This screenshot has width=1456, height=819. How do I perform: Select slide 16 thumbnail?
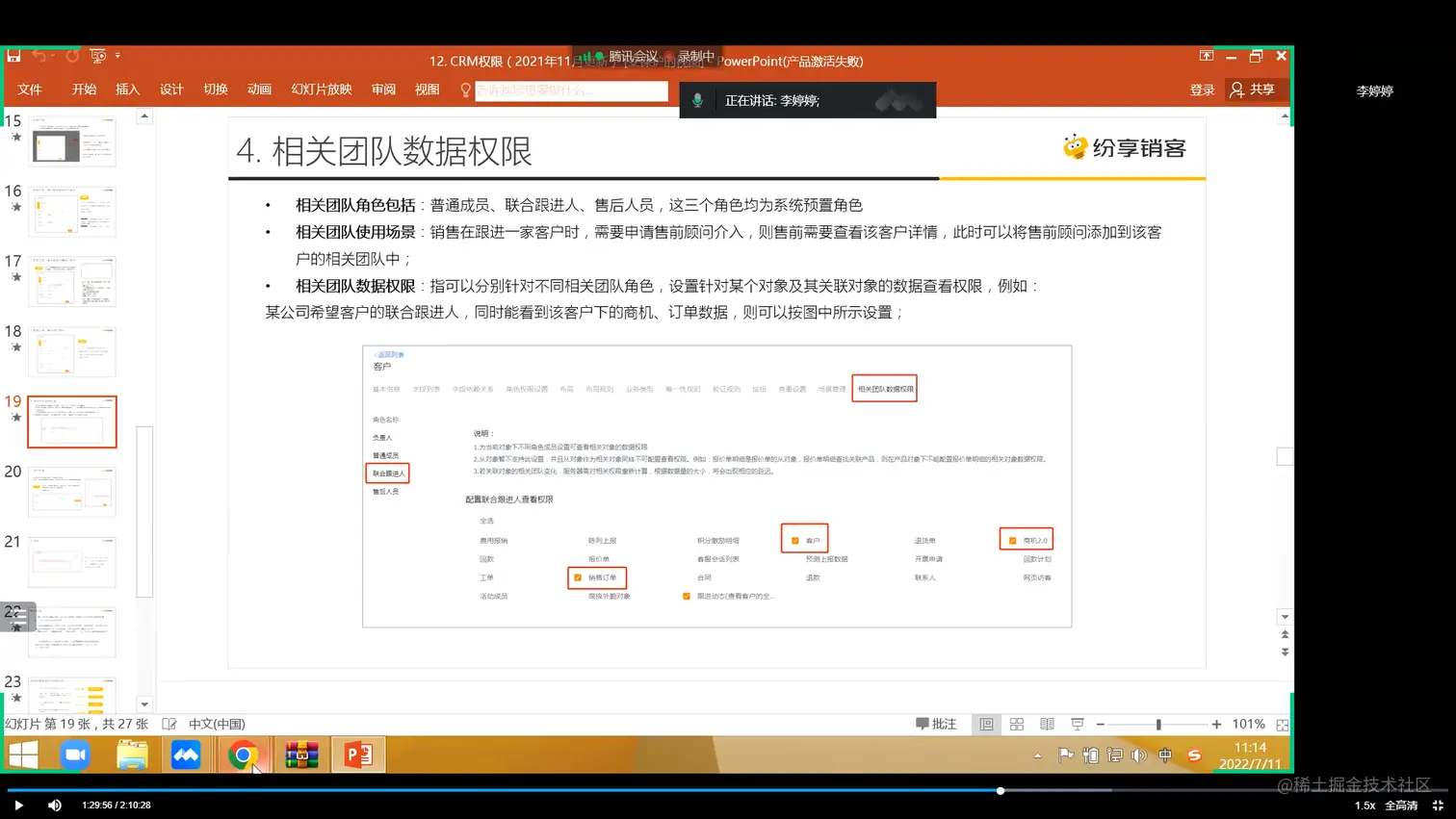click(72, 212)
